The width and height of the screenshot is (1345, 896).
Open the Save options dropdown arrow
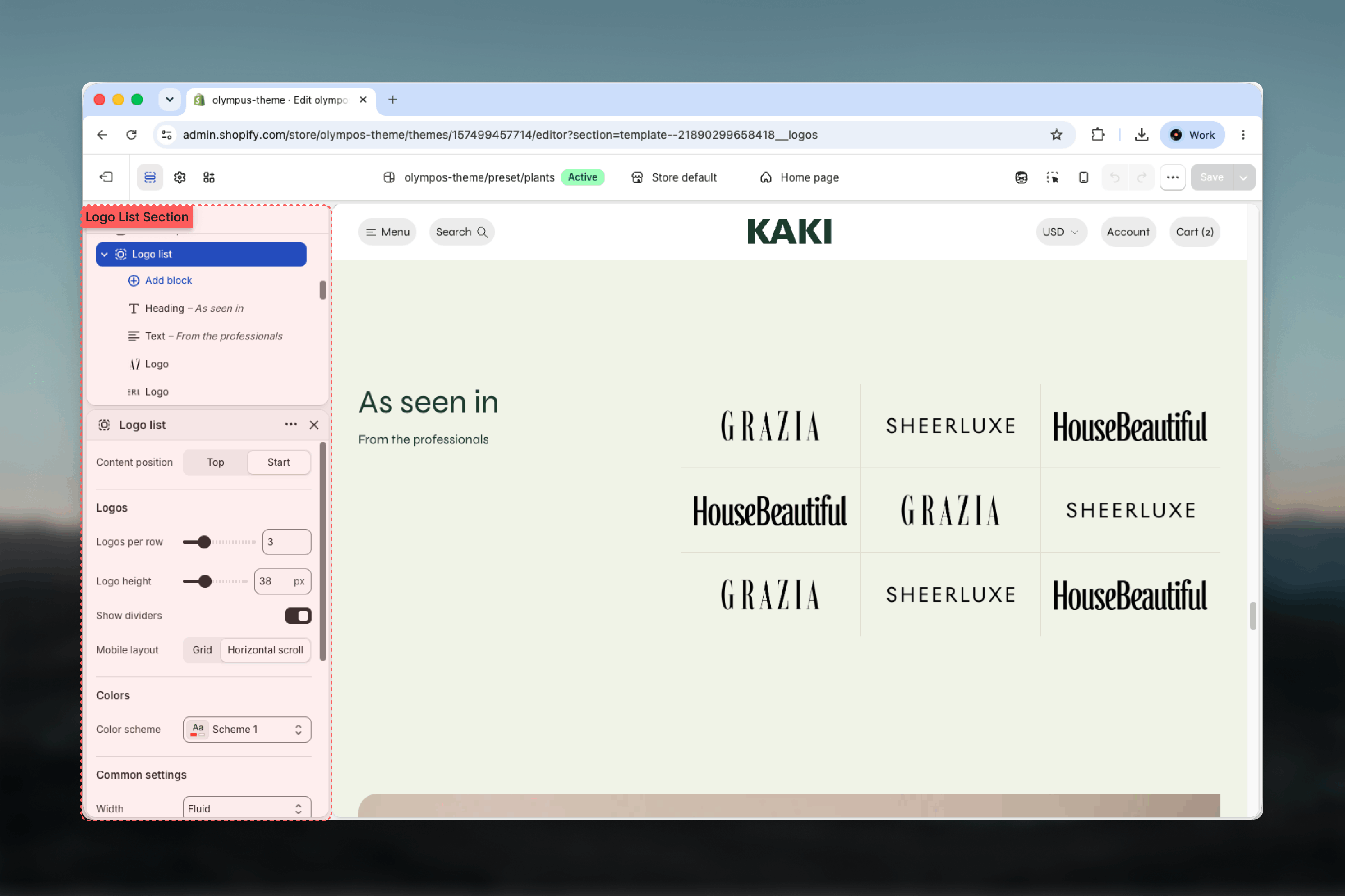(x=1244, y=177)
